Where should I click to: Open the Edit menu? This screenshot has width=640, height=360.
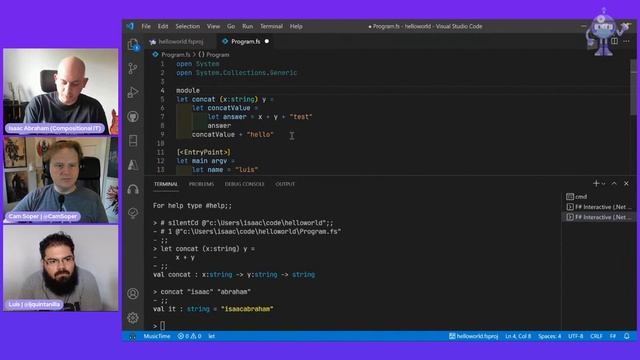pyautogui.click(x=163, y=26)
